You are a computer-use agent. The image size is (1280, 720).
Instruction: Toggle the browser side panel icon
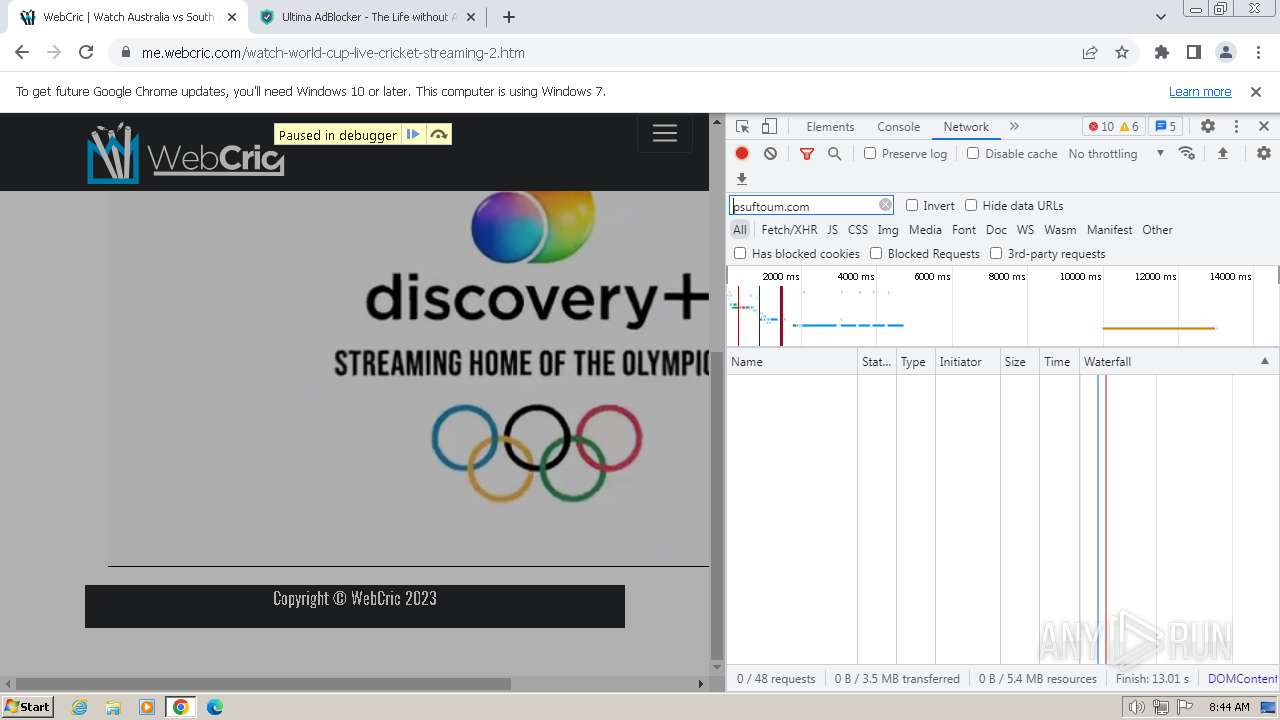(1194, 52)
